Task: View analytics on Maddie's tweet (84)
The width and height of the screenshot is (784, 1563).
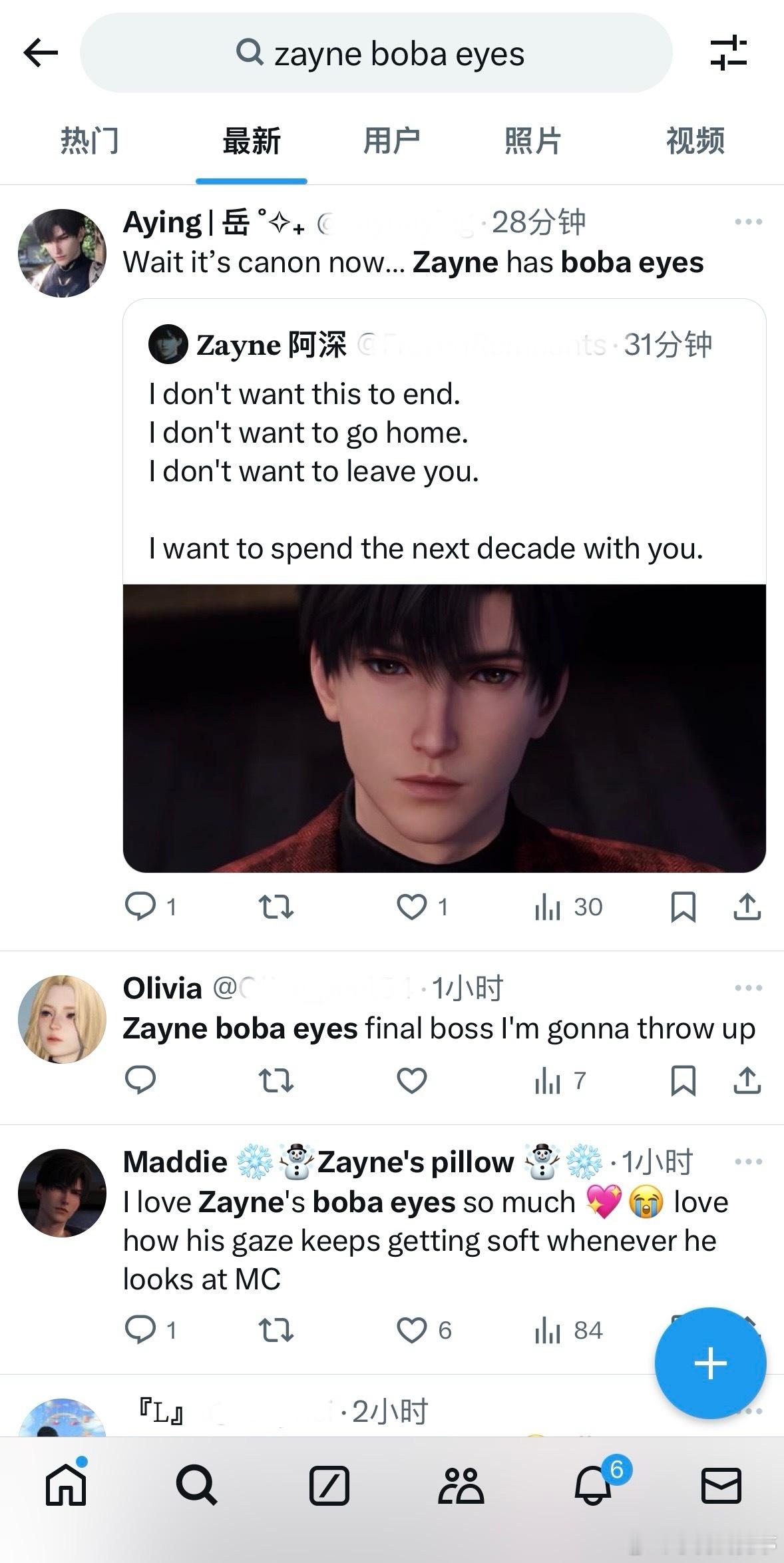Action: (x=568, y=1330)
